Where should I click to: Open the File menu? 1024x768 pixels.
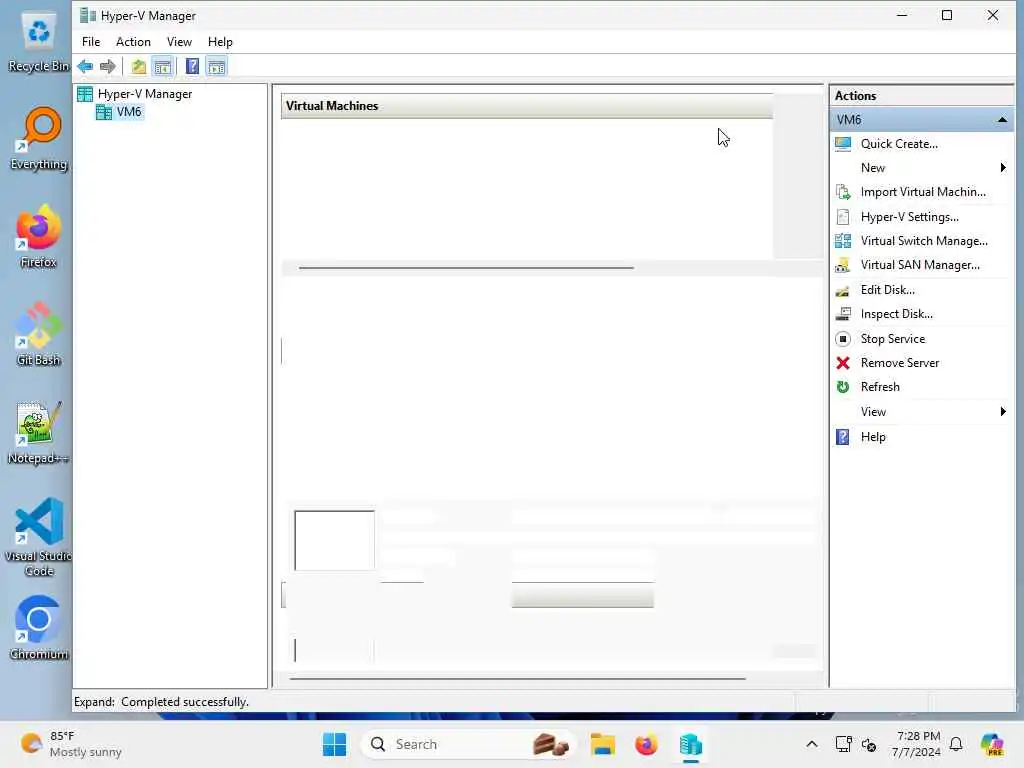[91, 42]
